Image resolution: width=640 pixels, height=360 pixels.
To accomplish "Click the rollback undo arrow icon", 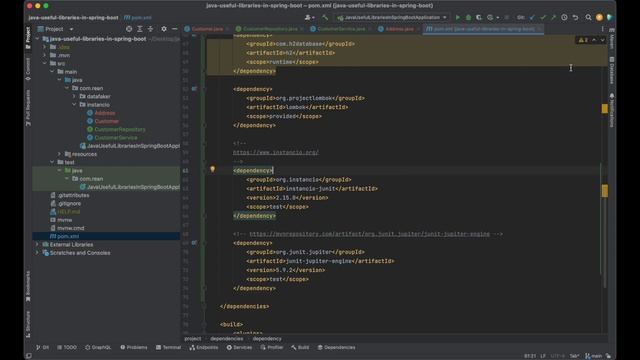I will coord(575,18).
